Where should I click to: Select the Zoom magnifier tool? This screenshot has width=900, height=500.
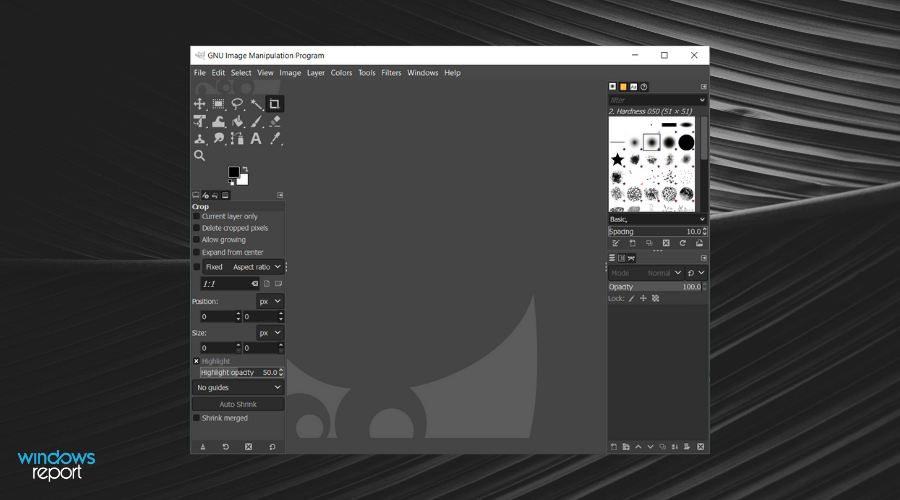point(199,156)
